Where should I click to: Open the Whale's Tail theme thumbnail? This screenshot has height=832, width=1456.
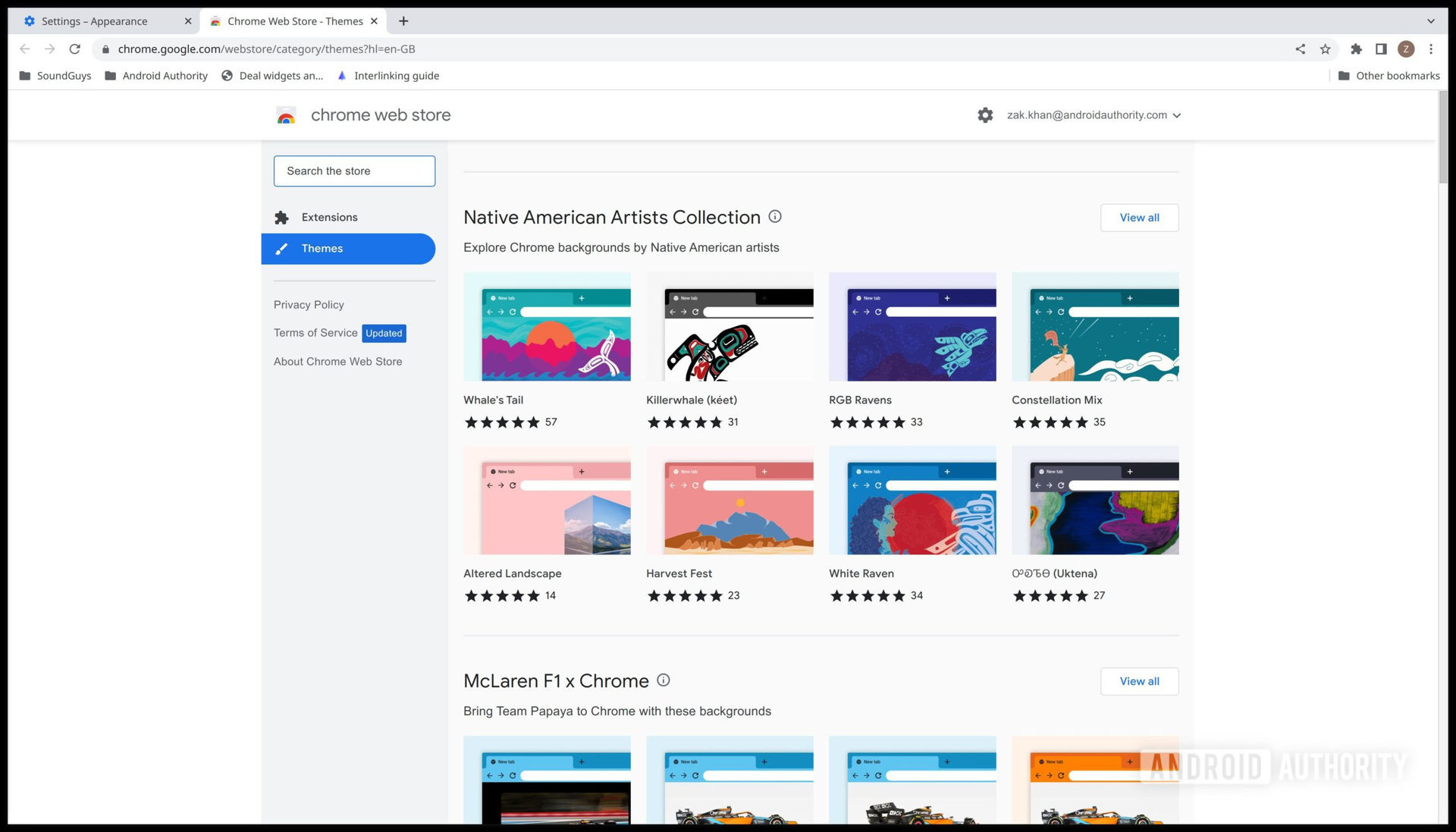click(547, 327)
